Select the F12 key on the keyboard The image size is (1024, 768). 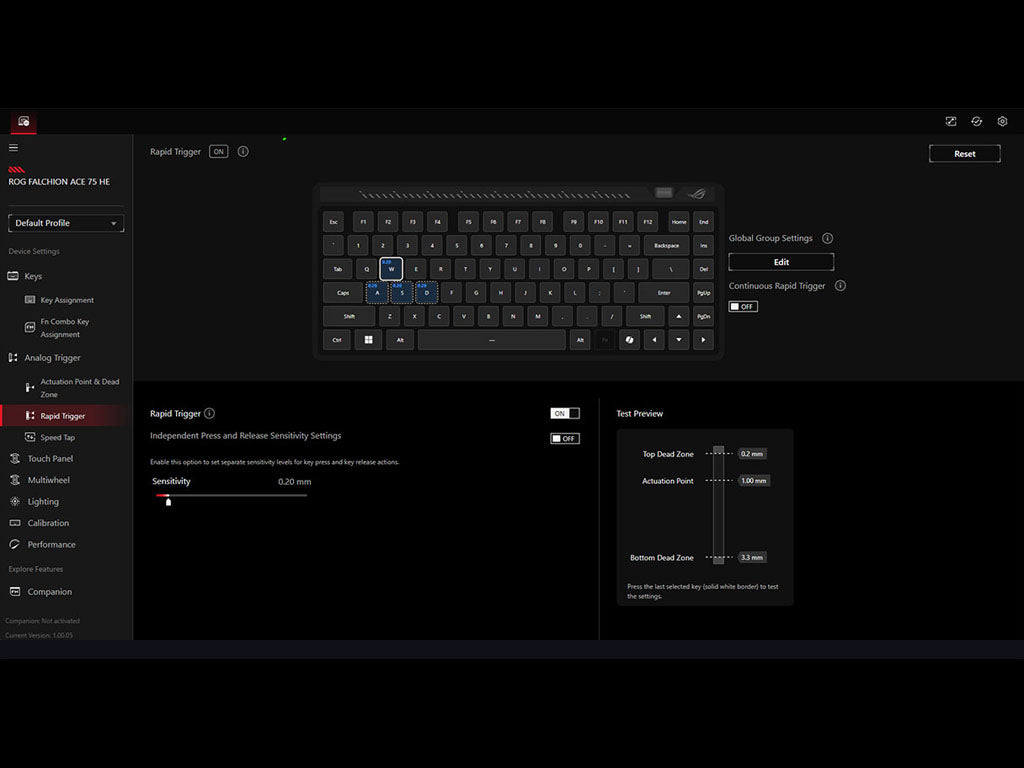coord(648,222)
